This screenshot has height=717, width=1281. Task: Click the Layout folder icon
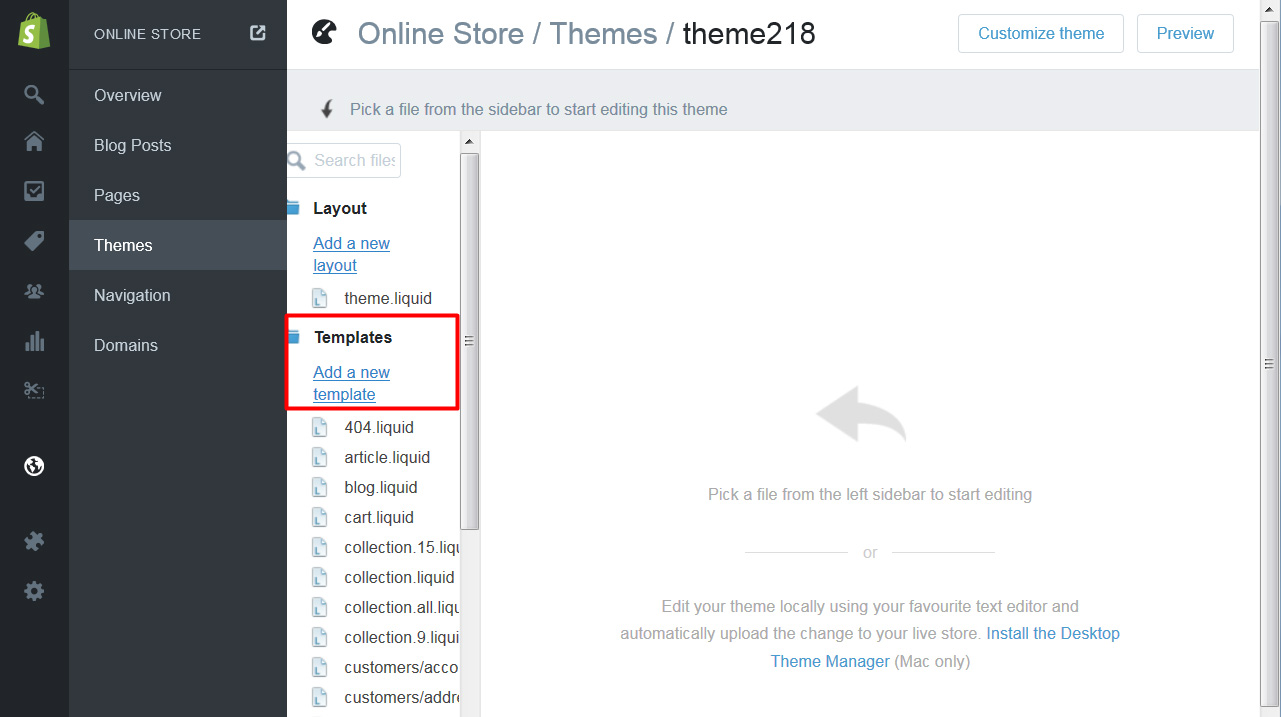click(x=294, y=208)
